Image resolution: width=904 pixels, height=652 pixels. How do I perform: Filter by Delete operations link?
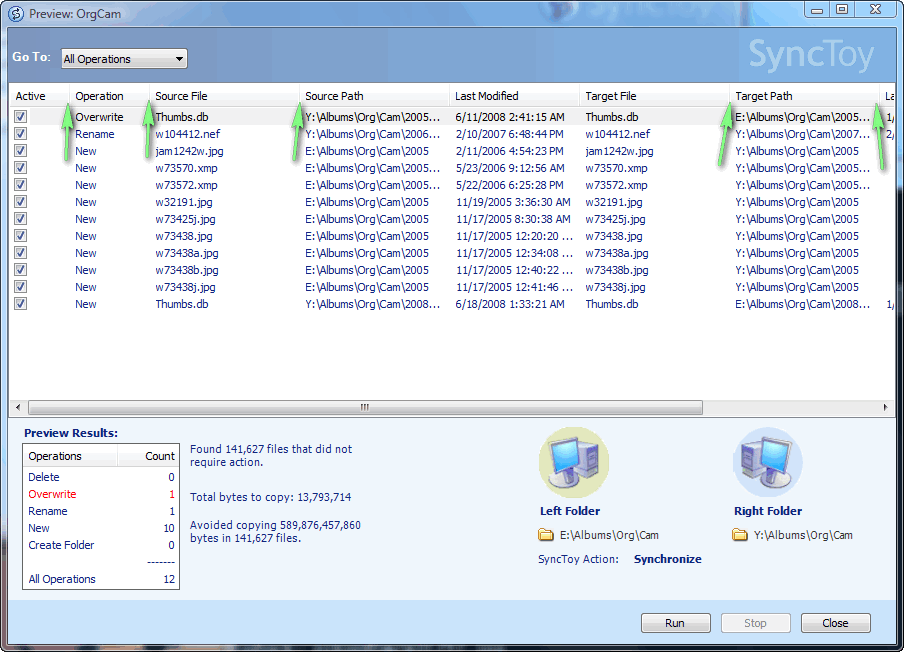(x=44, y=477)
